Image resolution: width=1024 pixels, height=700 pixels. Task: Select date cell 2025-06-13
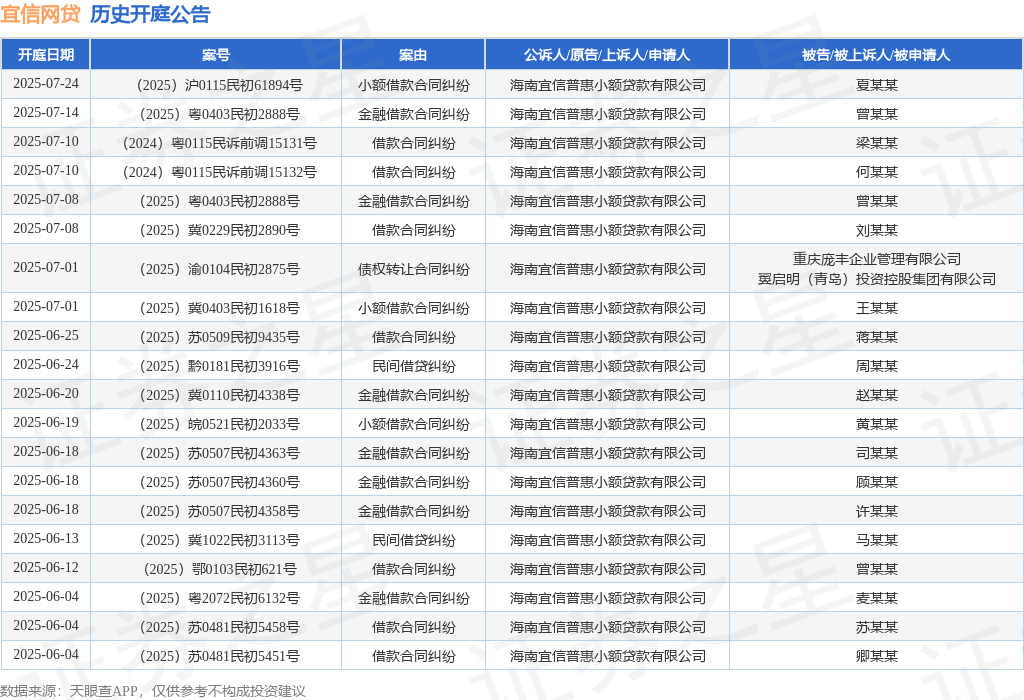tap(46, 538)
